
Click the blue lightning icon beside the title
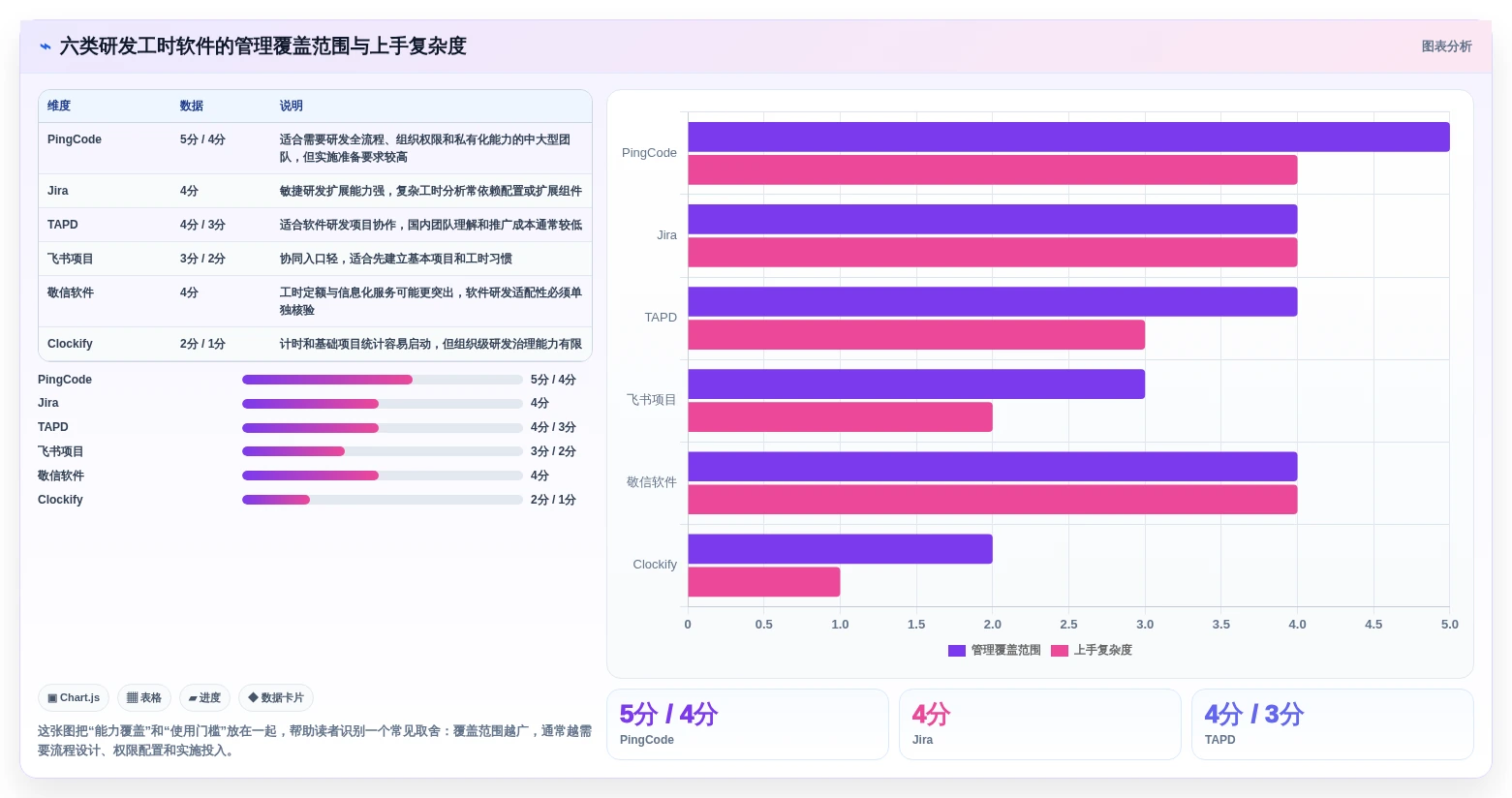click(45, 46)
